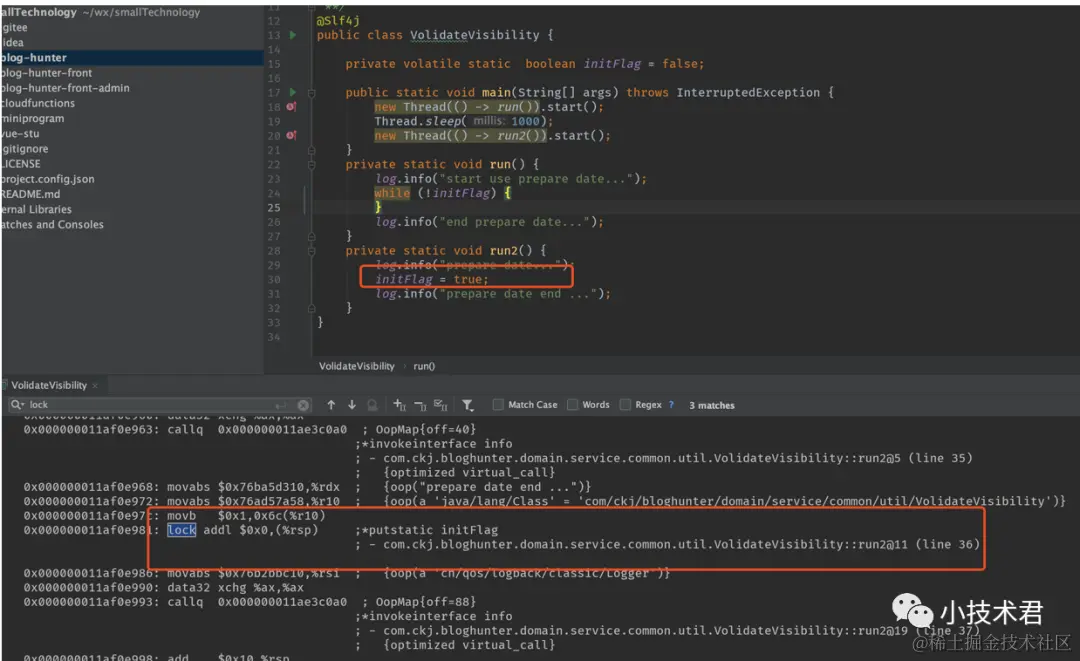Click 'movb $0x1,0x6c(%r10)' assembly line
This screenshot has height=661, width=1080.
pyautogui.click(x=246, y=516)
